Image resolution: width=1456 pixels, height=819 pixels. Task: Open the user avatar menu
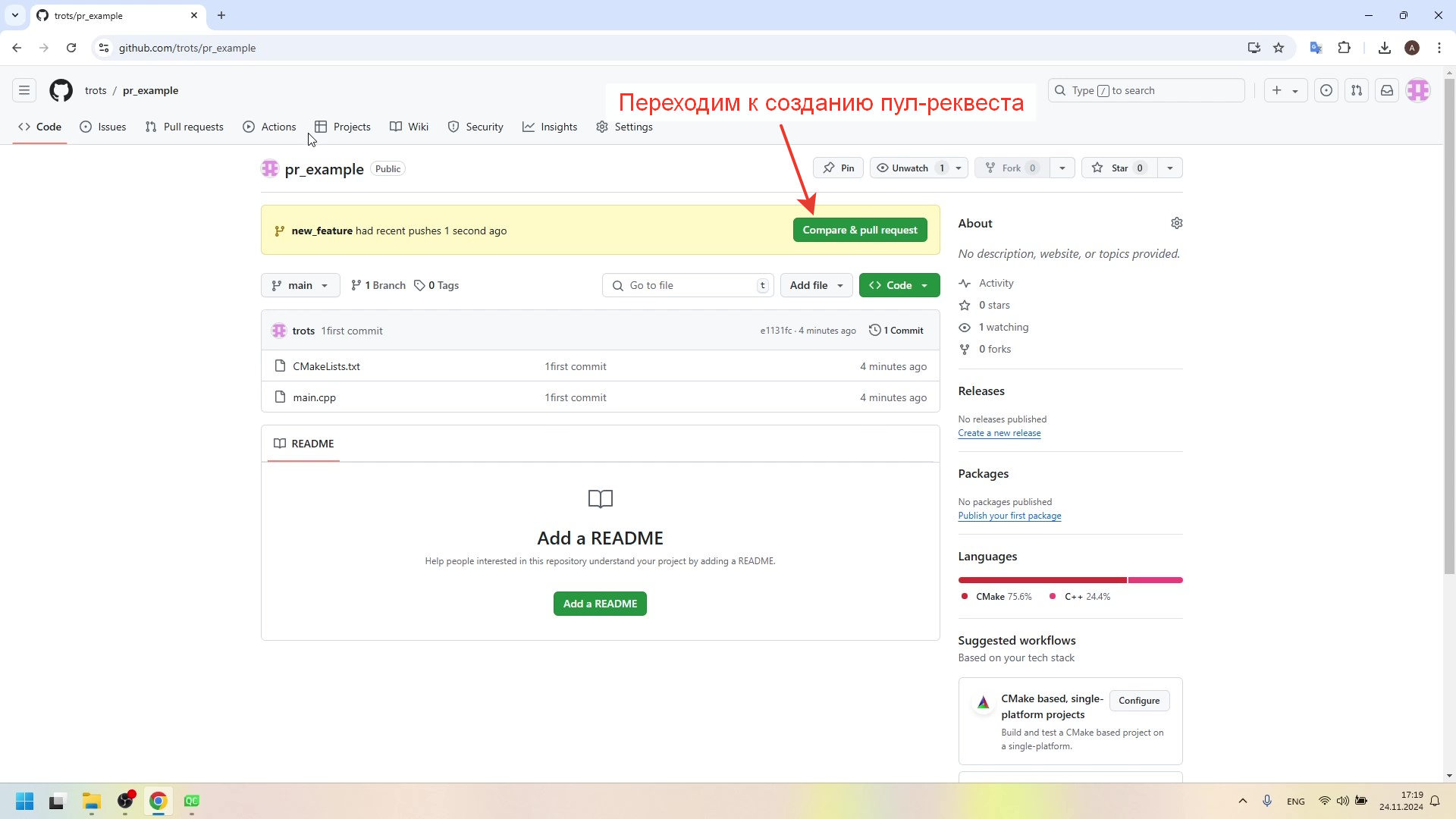click(1418, 90)
